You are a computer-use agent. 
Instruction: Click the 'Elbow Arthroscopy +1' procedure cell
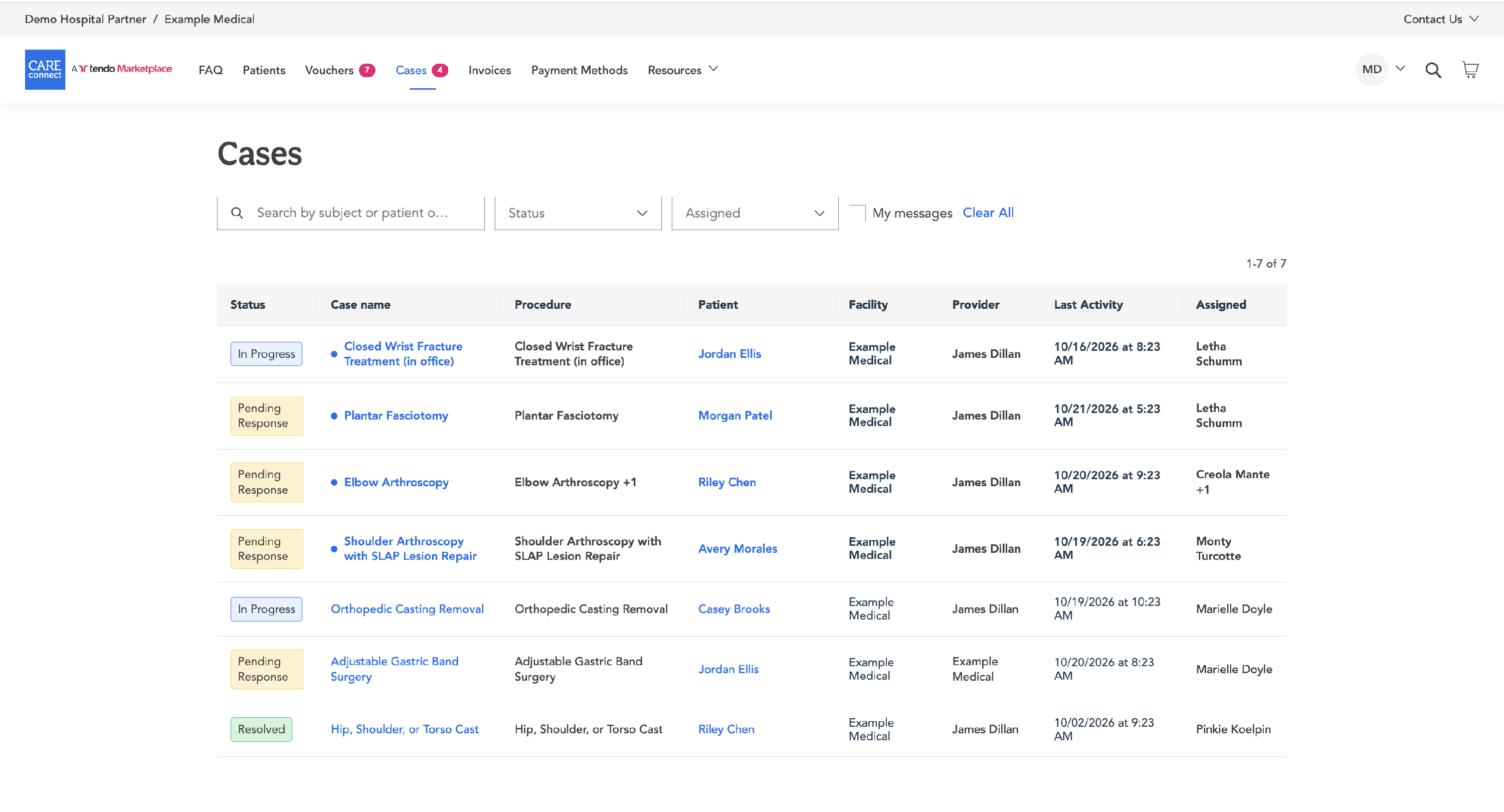pyautogui.click(x=575, y=482)
